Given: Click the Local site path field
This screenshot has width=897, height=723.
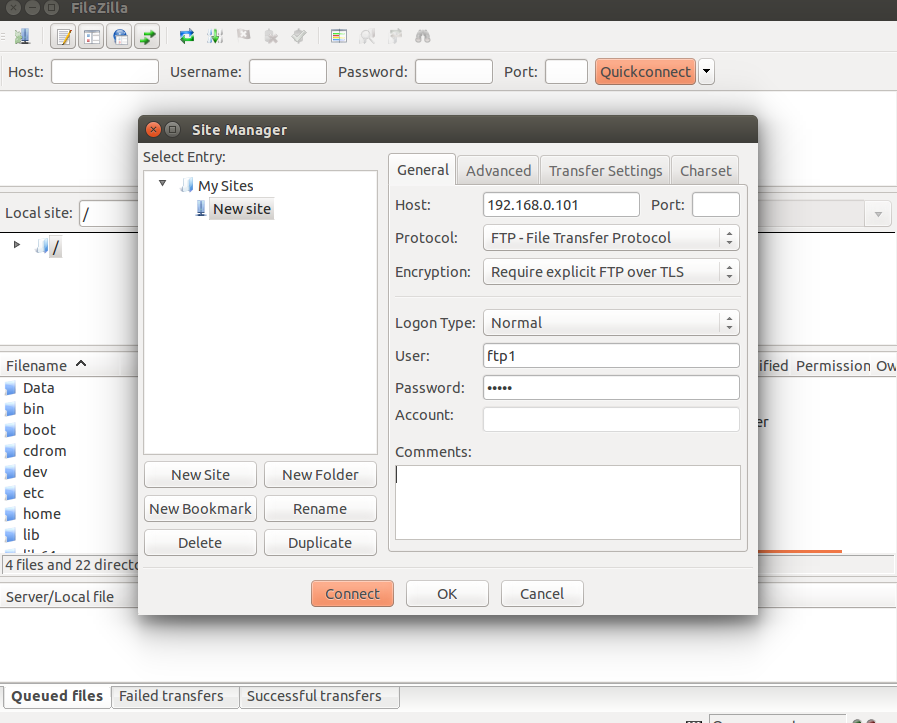Looking at the screenshot, I should coord(109,213).
